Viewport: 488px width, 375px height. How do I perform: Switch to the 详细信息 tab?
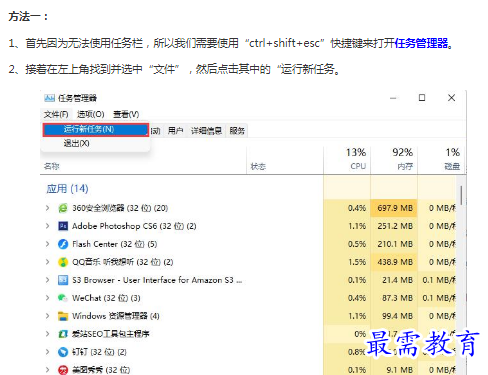tap(206, 131)
